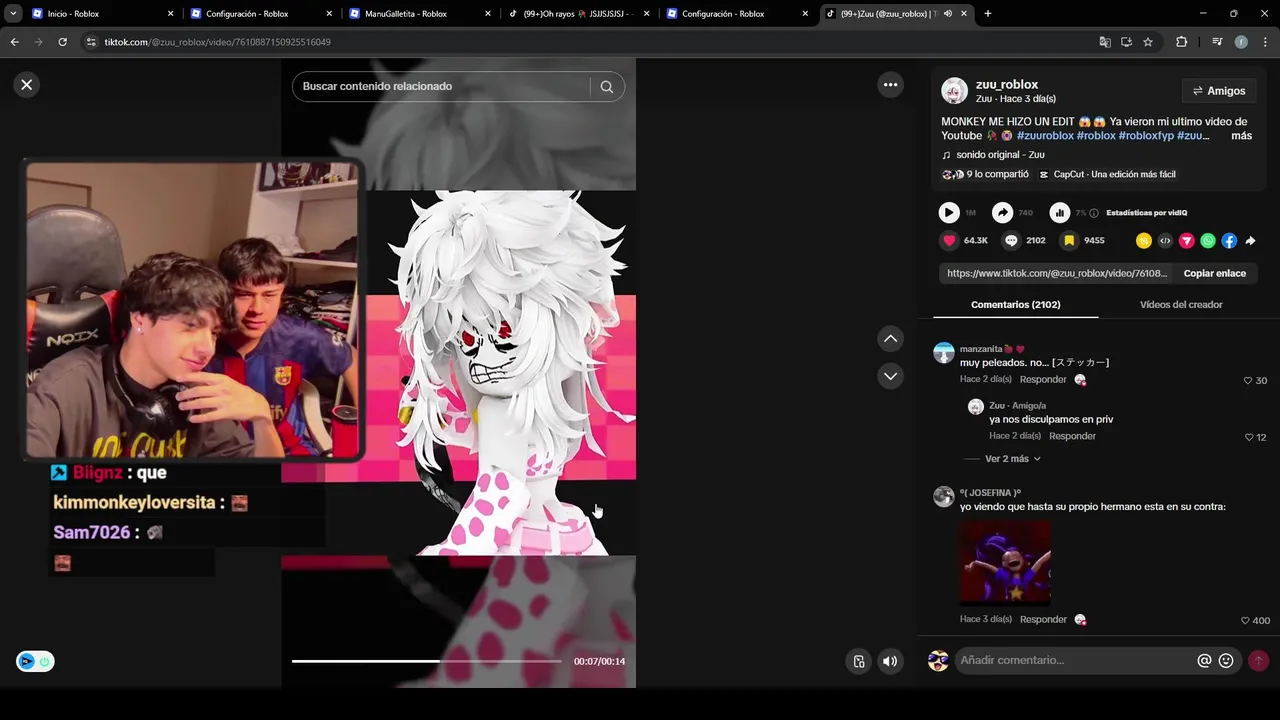Click the vidIQ info circle icon
The width and height of the screenshot is (1280, 720).
[x=1094, y=213]
